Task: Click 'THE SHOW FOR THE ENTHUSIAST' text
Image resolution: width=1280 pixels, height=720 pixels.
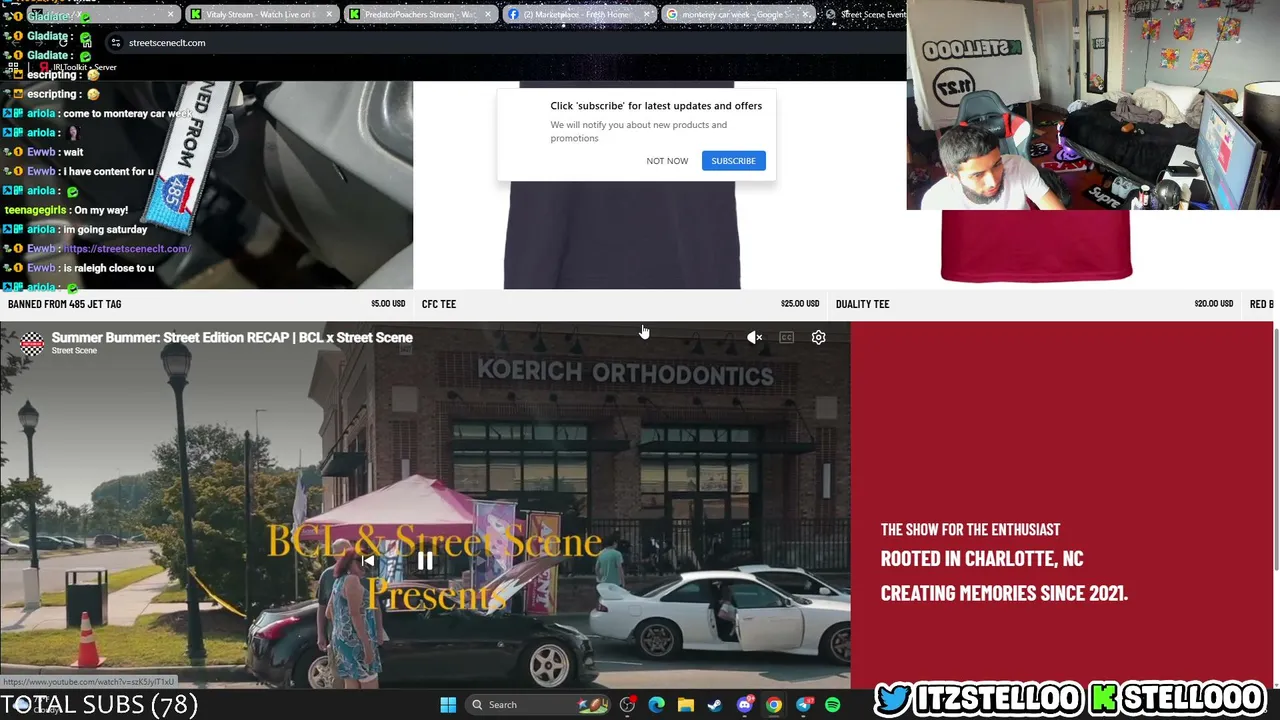Action: pos(970,530)
